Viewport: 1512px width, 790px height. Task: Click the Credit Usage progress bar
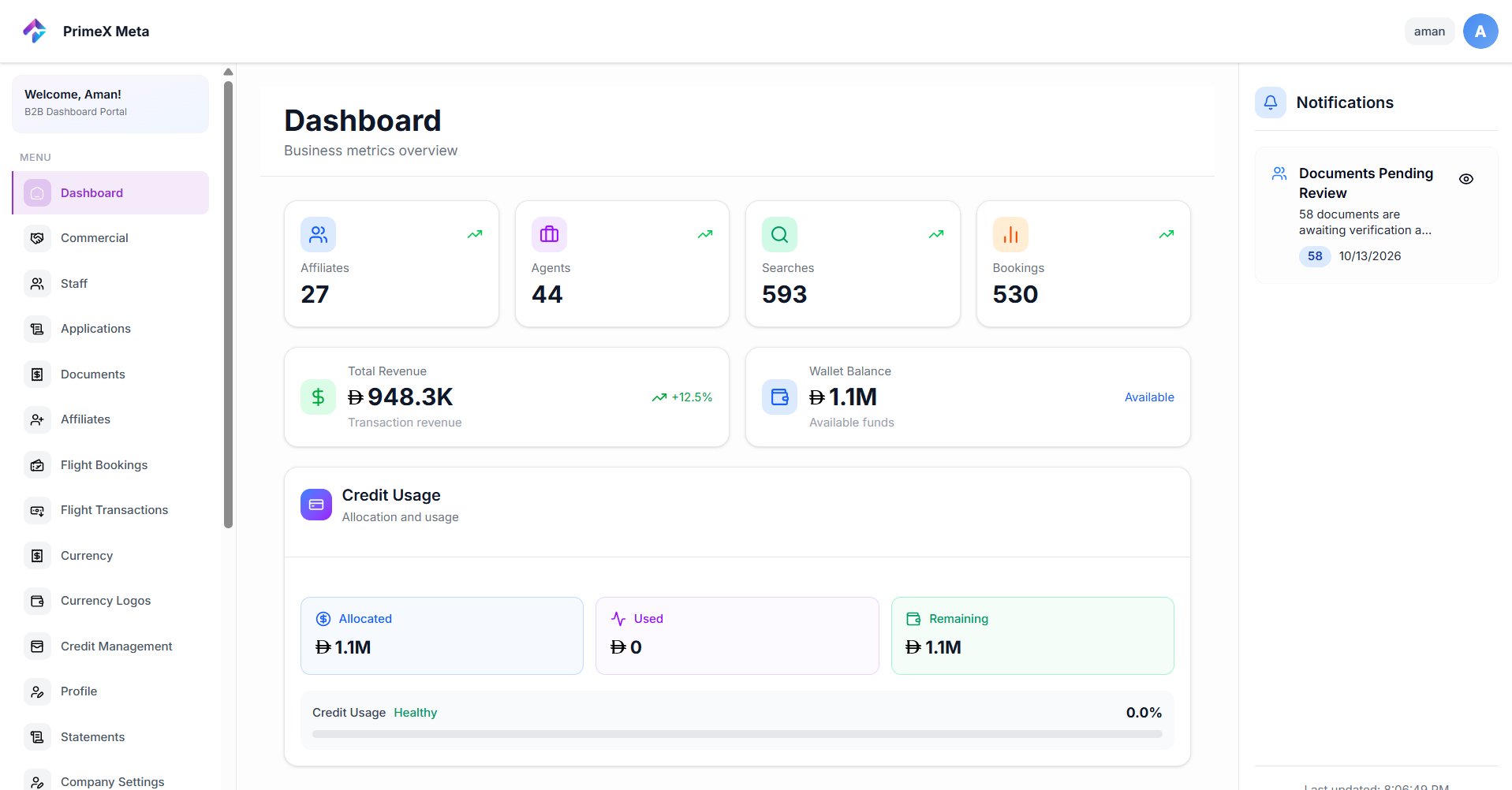(x=737, y=734)
